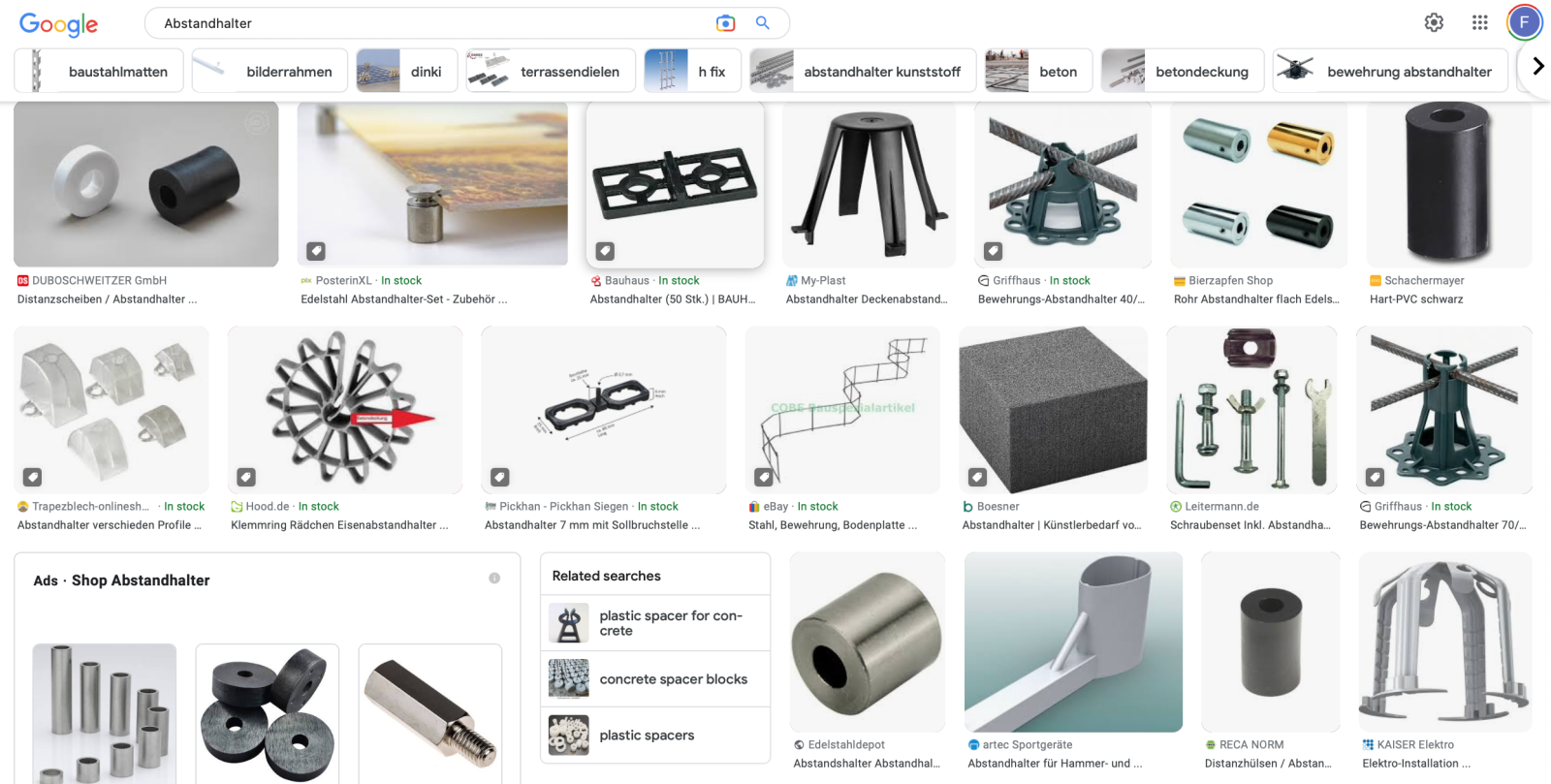This screenshot has width=1551, height=784.
Task: Select related search 'plastic spacer for concrete'
Action: pyautogui.click(x=655, y=623)
